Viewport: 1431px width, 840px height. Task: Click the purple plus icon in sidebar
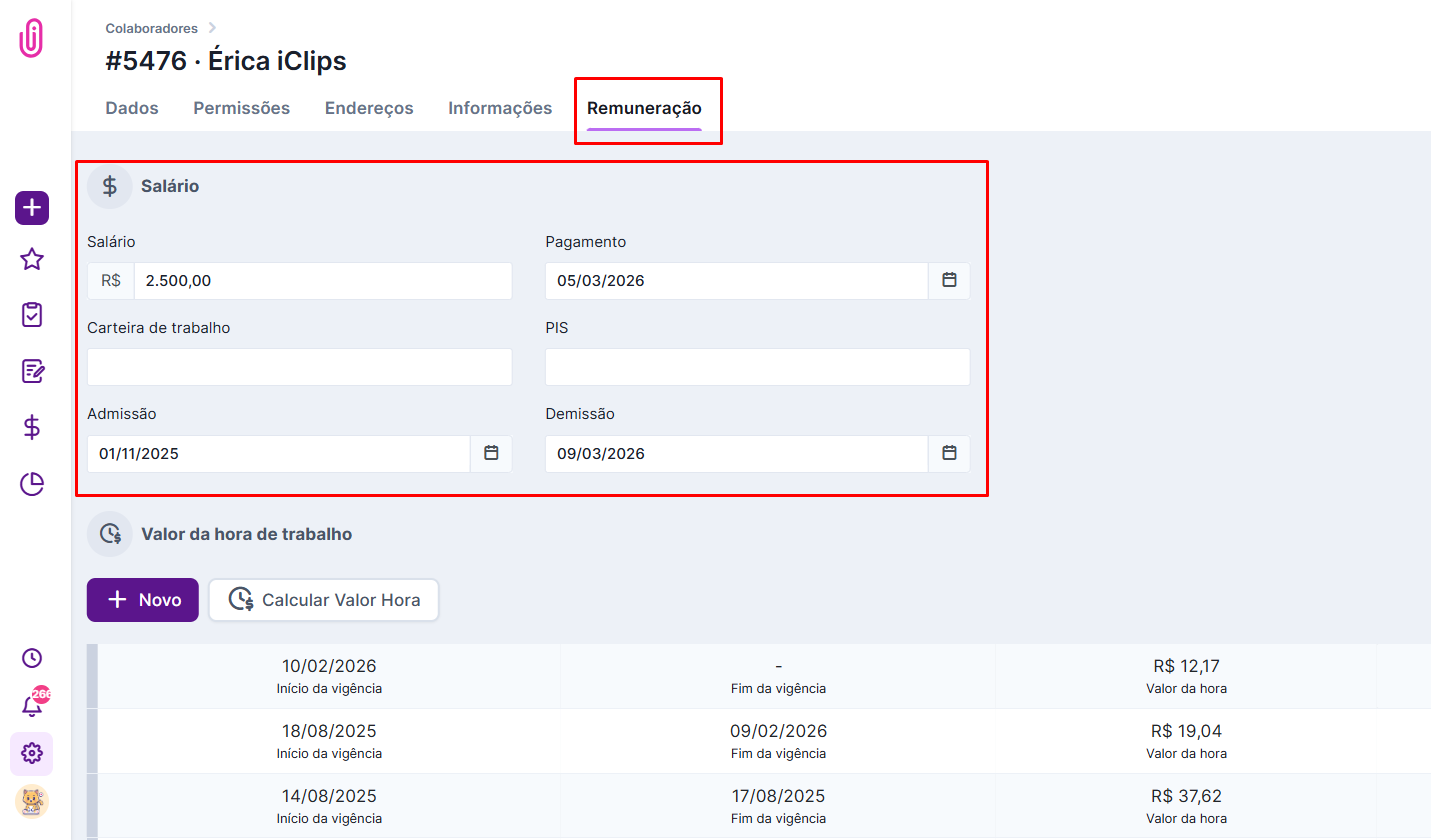pos(32,208)
